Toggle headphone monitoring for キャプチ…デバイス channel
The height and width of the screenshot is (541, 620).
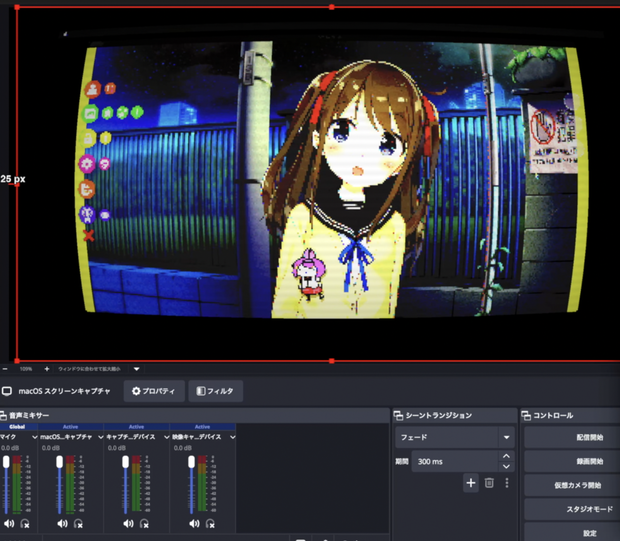click(144, 524)
